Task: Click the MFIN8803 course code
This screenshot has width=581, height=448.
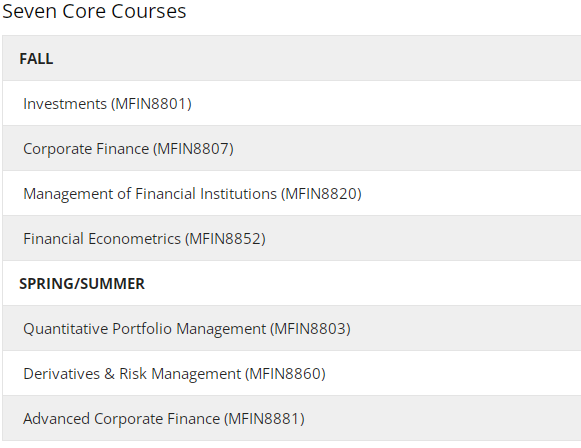Action: [310, 329]
